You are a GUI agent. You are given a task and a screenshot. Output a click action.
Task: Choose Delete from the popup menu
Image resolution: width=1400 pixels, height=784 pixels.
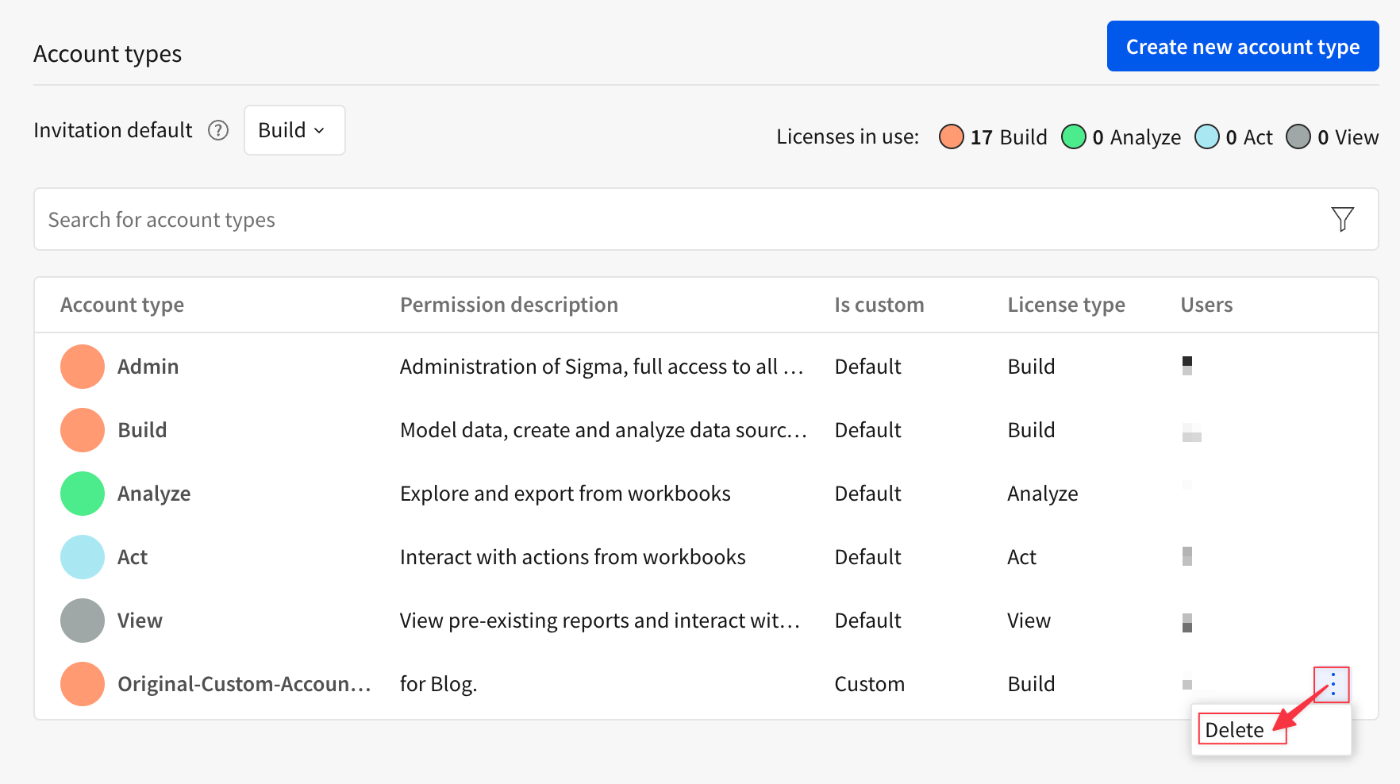pos(1234,730)
